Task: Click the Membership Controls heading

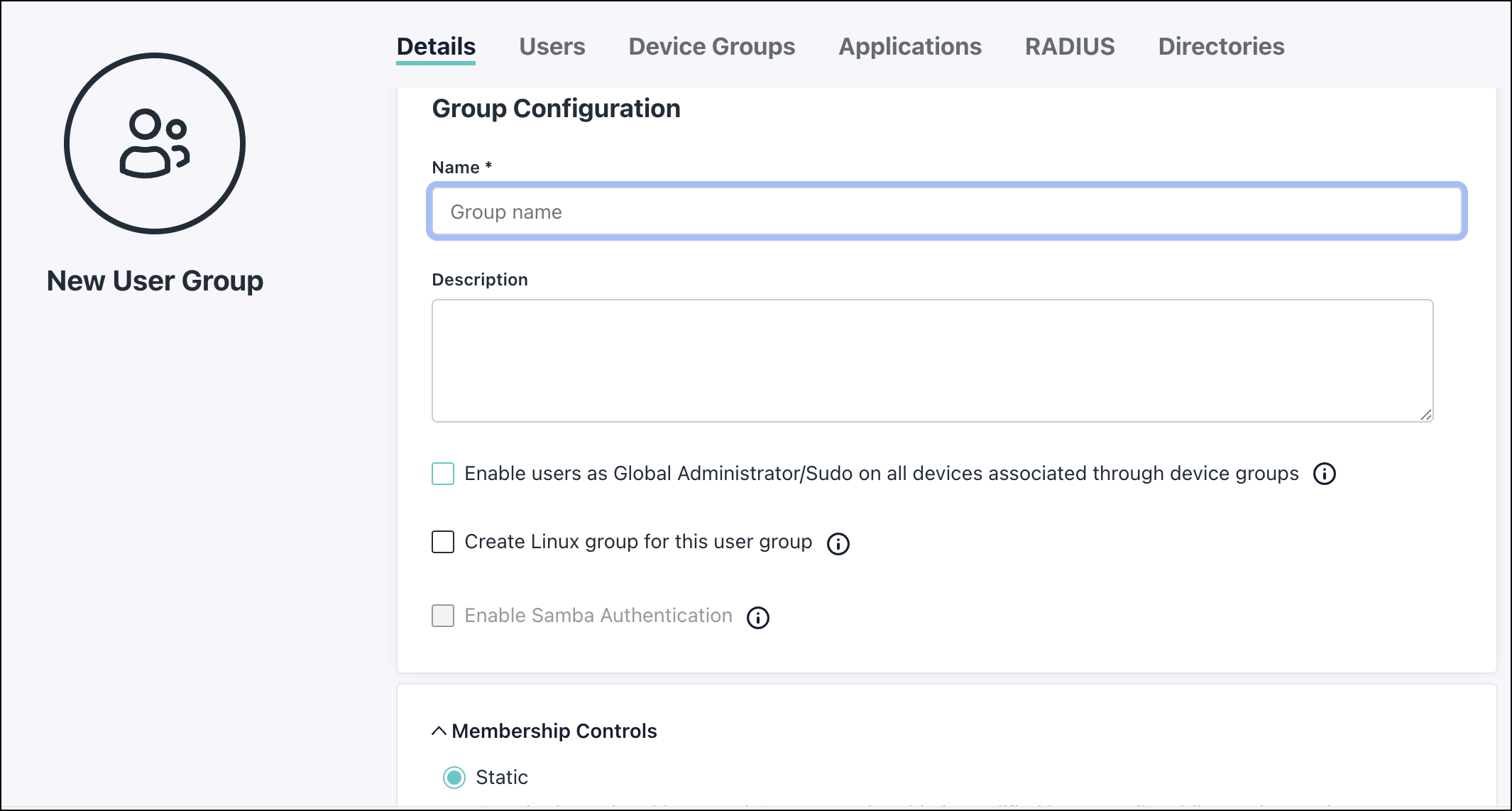Action: point(554,731)
